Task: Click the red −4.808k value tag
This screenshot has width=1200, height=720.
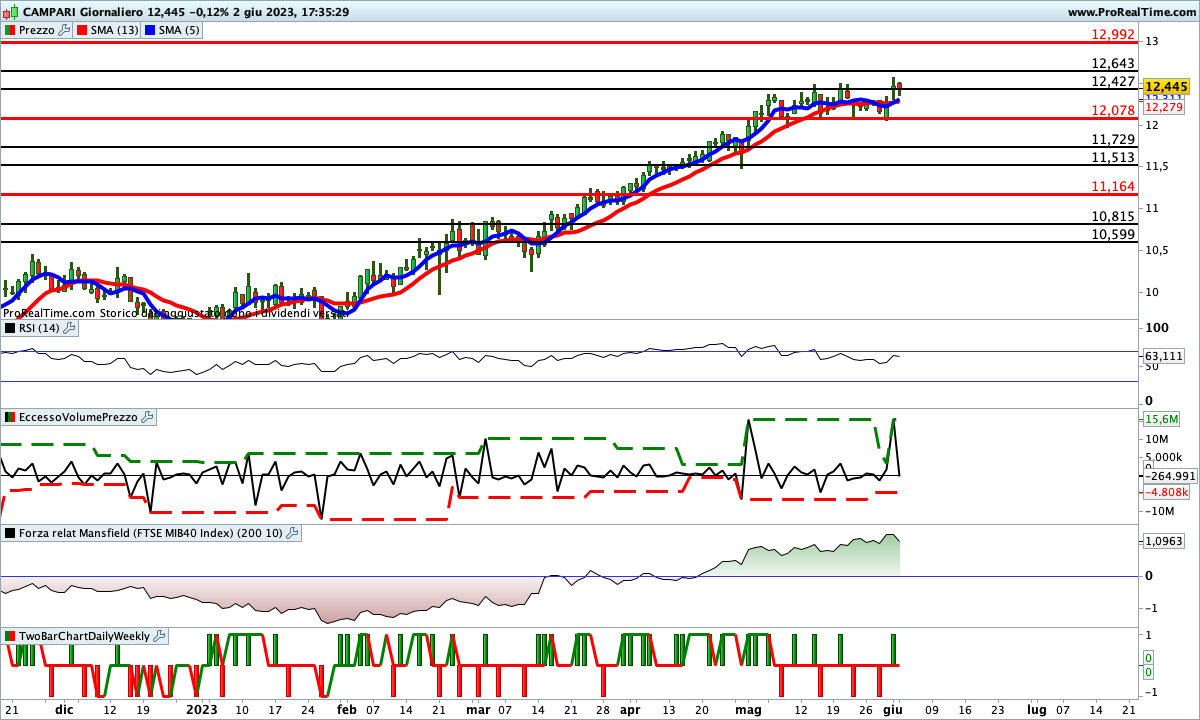Action: 1165,492
